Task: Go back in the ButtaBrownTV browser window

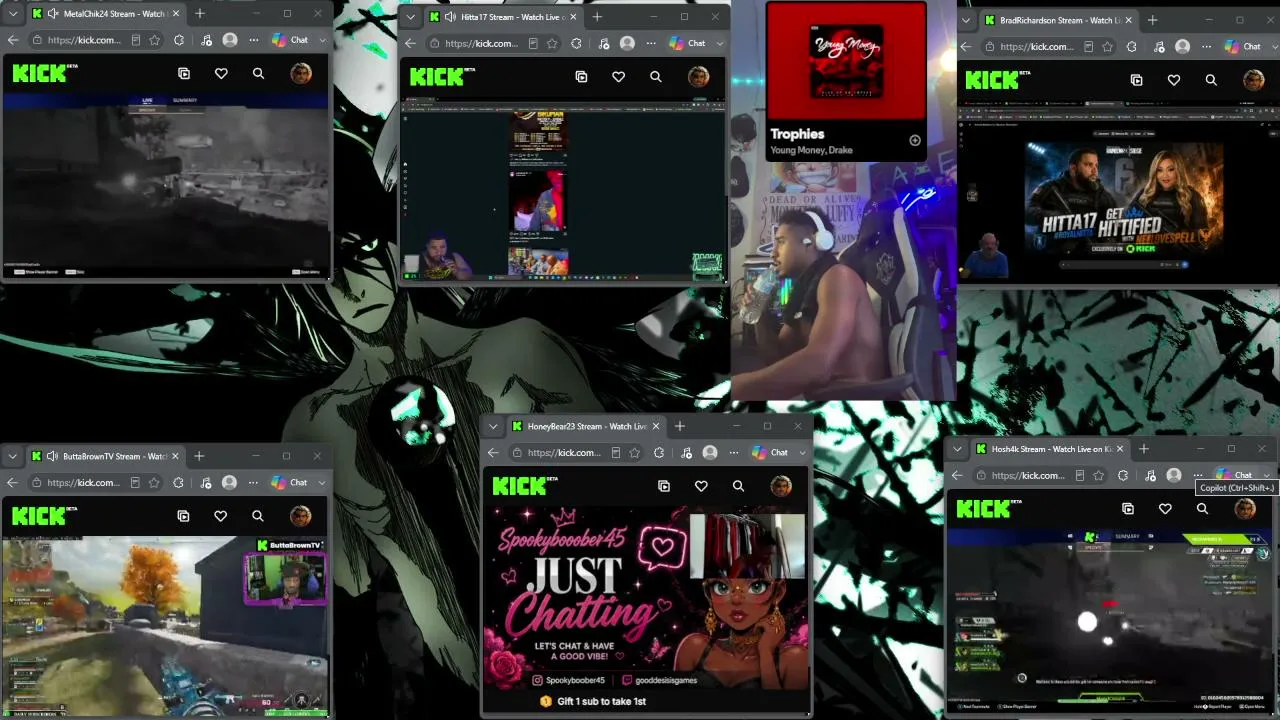Action: (12, 483)
